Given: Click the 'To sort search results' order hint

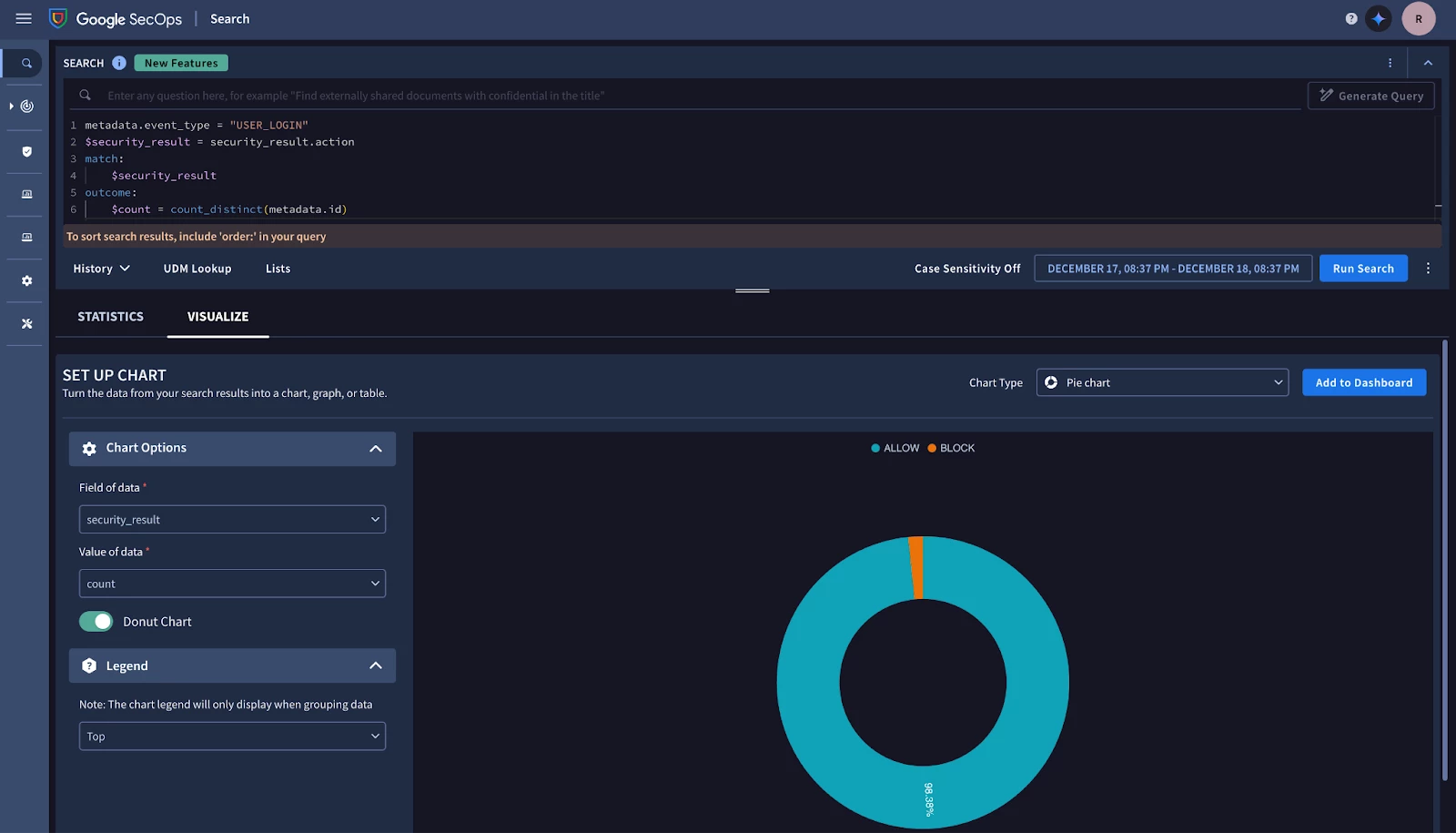Looking at the screenshot, I should (196, 236).
